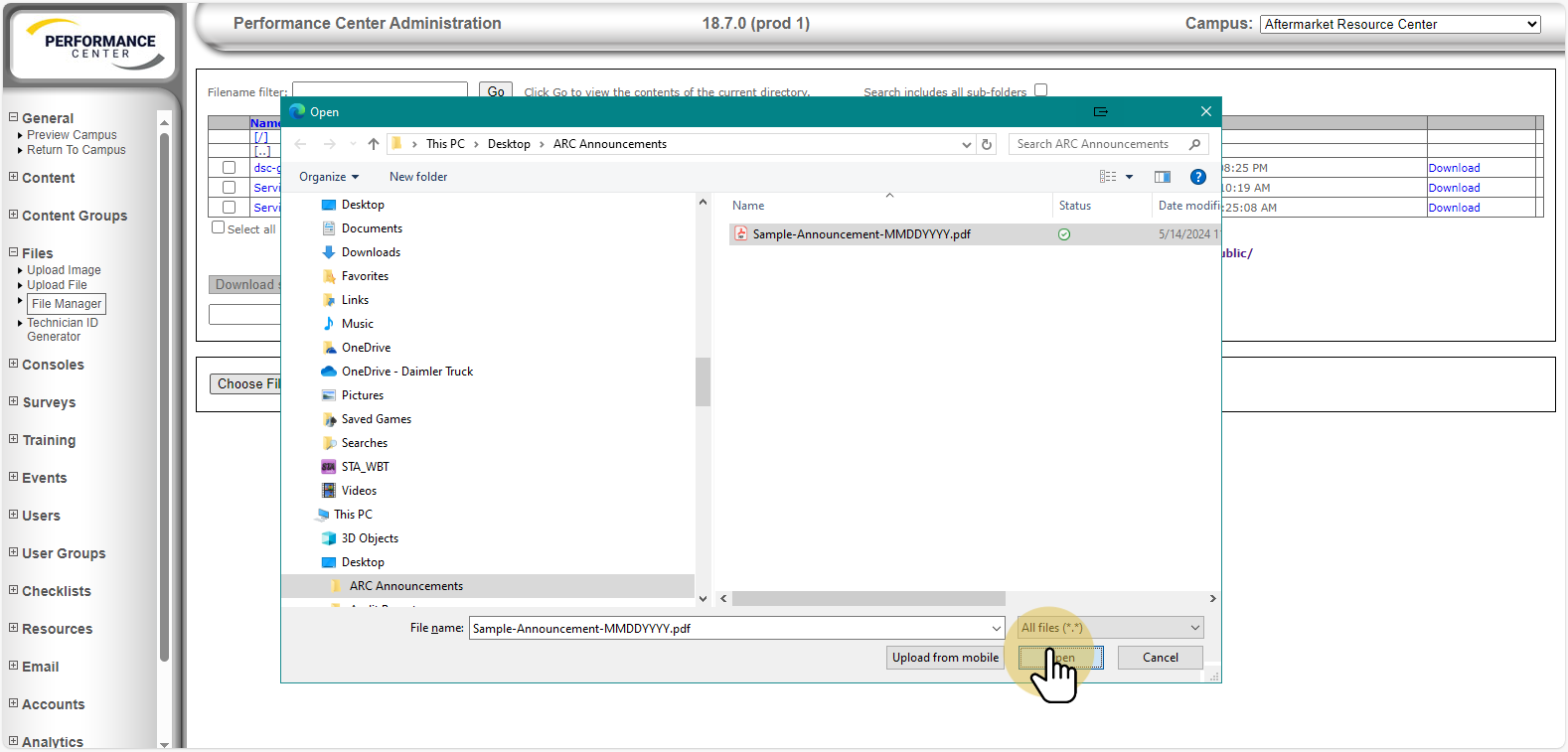Open the Campus dropdown

(x=1400, y=24)
